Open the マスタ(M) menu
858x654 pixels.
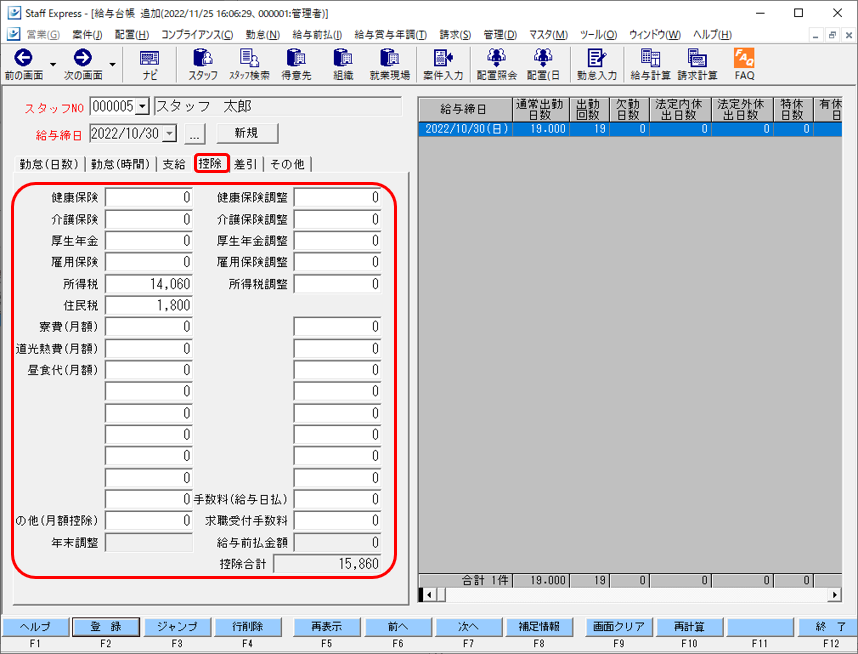[547, 34]
